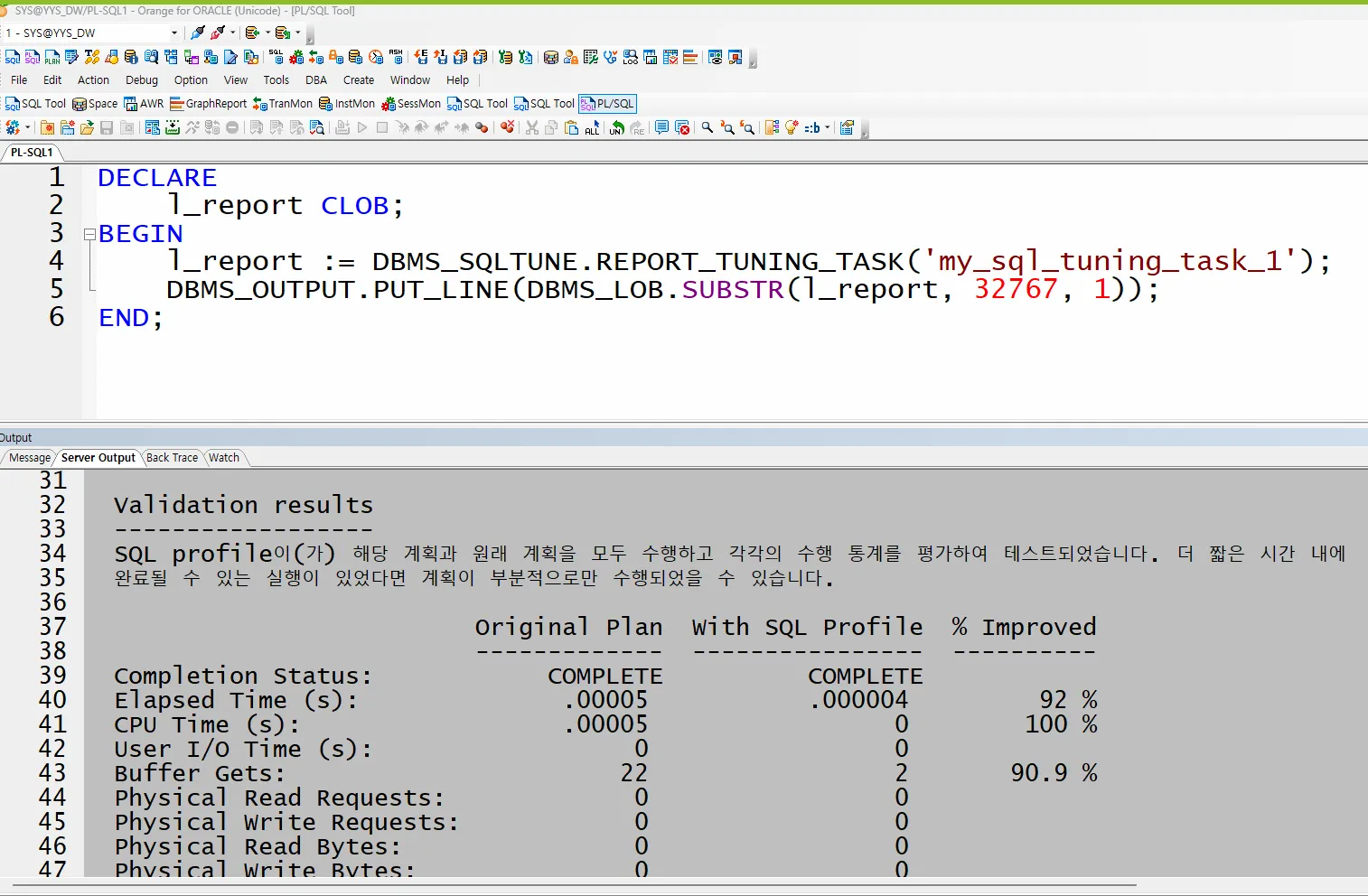Click the open file folder icon
The width and height of the screenshot is (1368, 896).
point(87,127)
